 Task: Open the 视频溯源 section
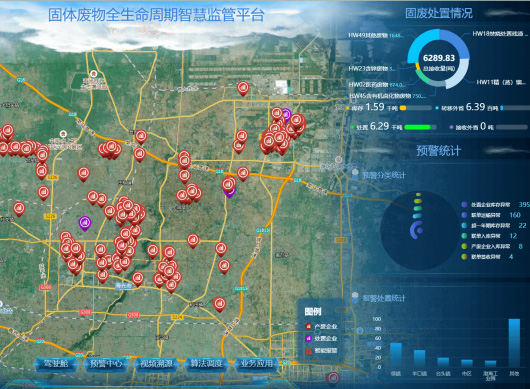tap(156, 364)
